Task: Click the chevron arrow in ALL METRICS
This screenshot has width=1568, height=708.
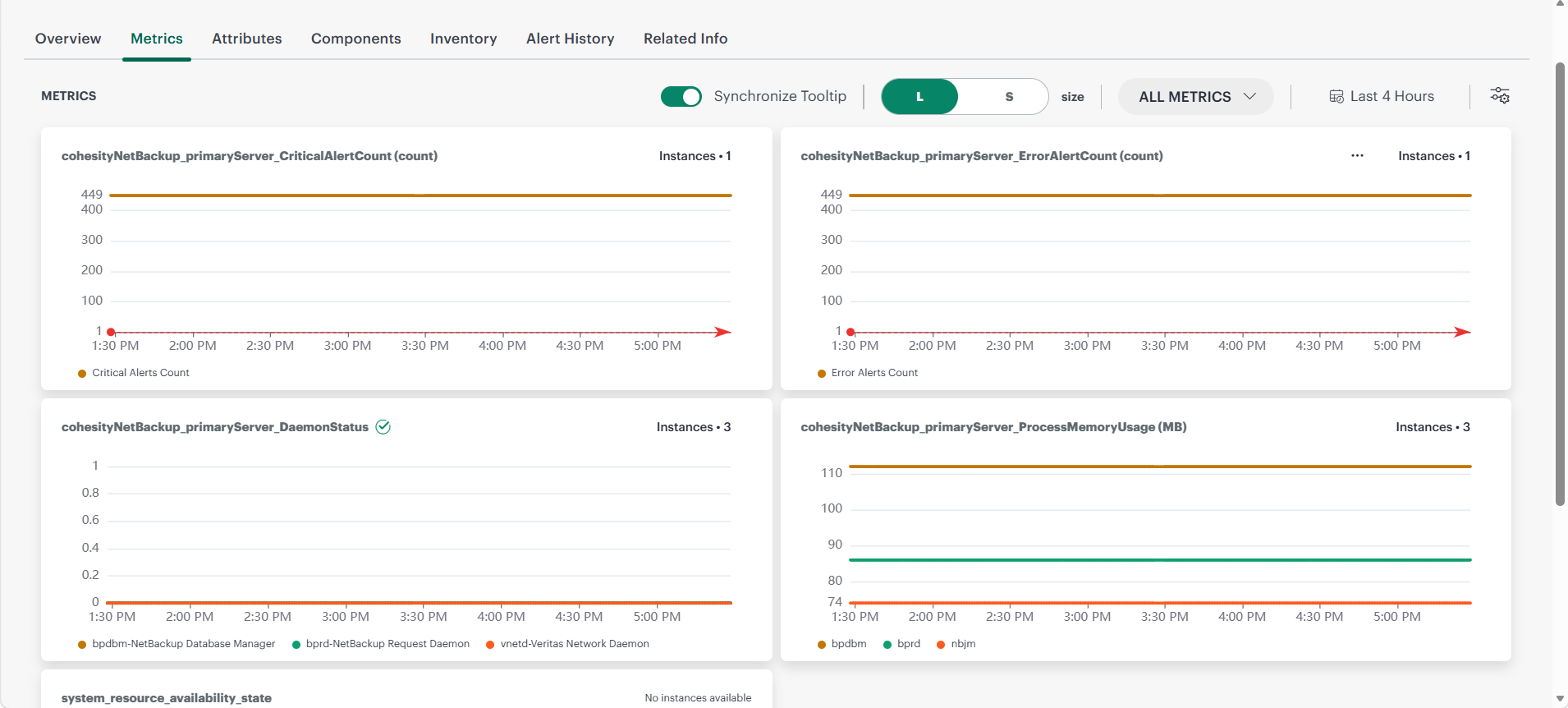Action: tap(1249, 97)
